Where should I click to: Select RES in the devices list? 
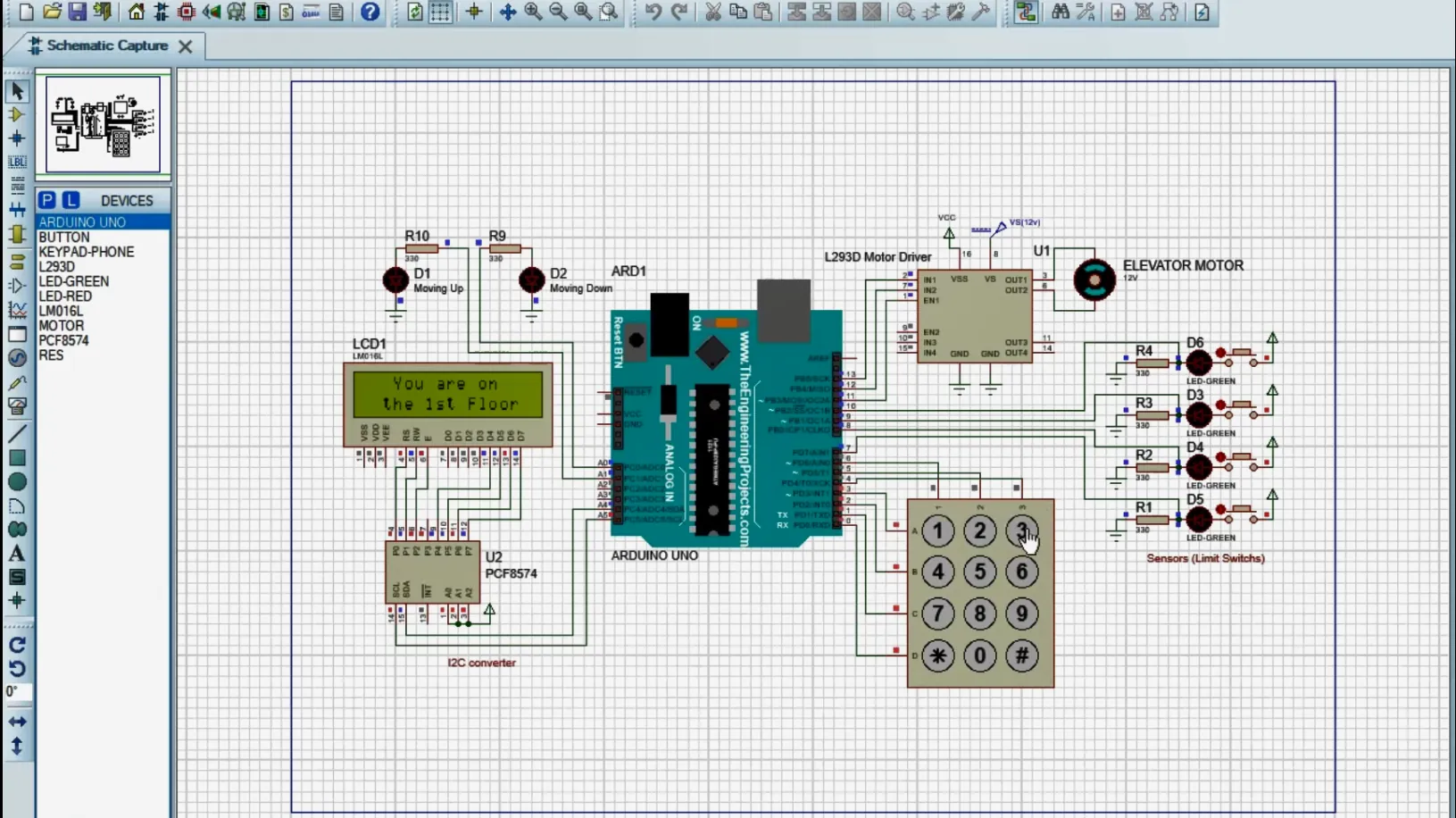click(103, 355)
